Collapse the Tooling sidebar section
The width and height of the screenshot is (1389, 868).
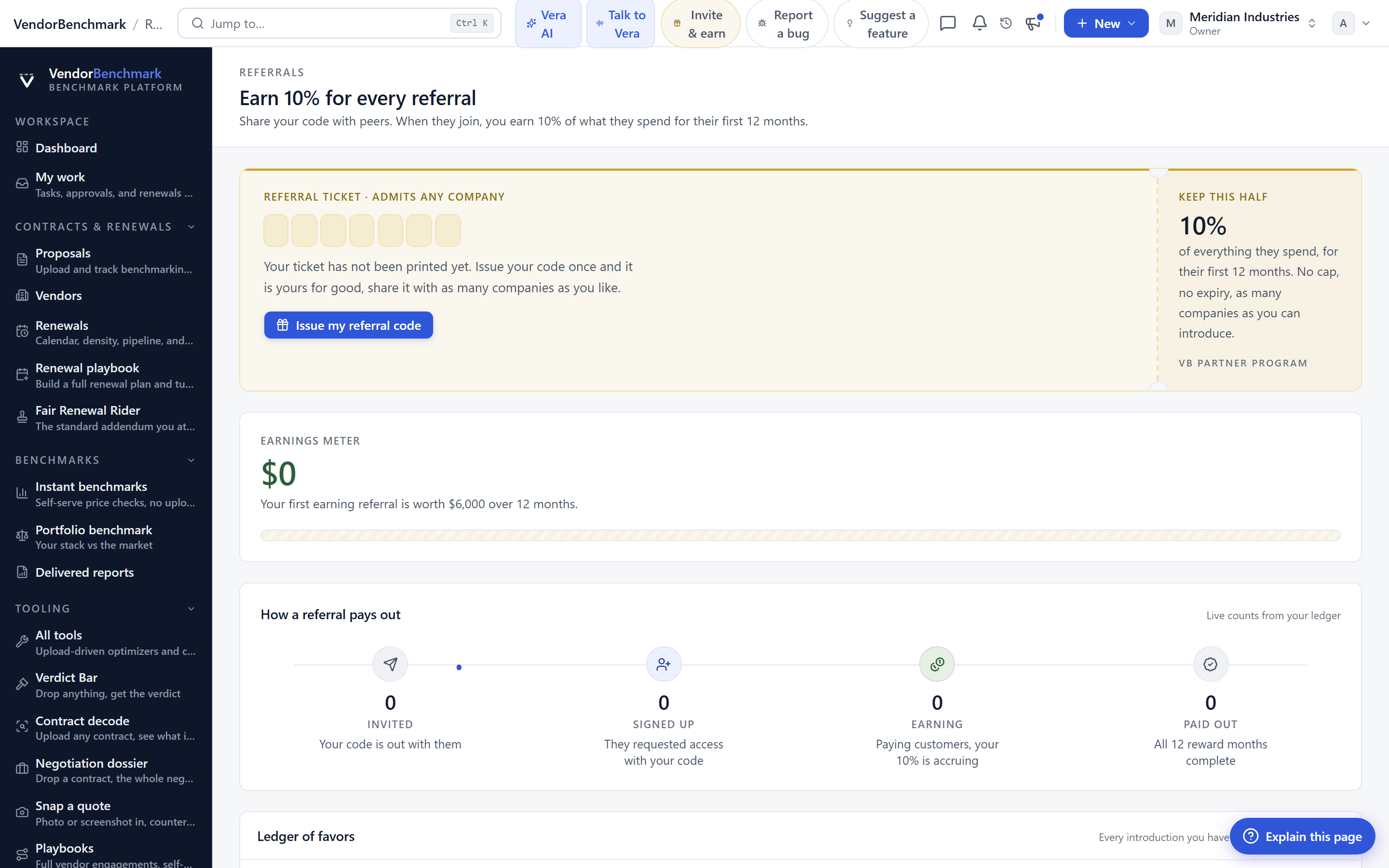[191, 609]
